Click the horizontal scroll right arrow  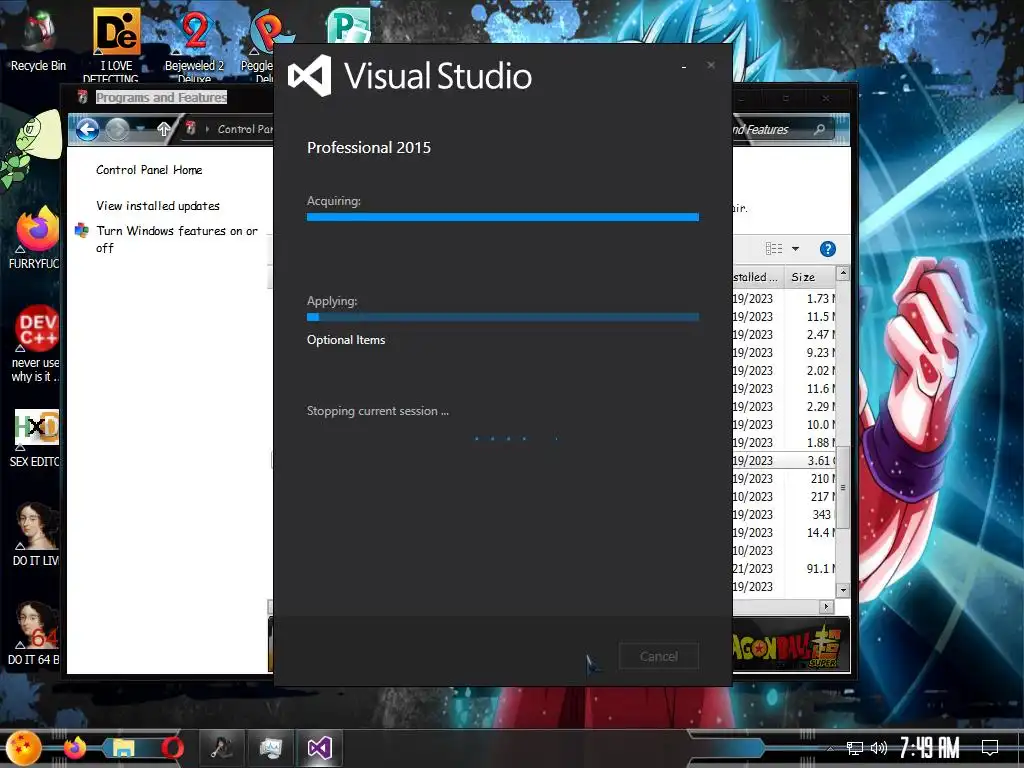click(x=827, y=607)
